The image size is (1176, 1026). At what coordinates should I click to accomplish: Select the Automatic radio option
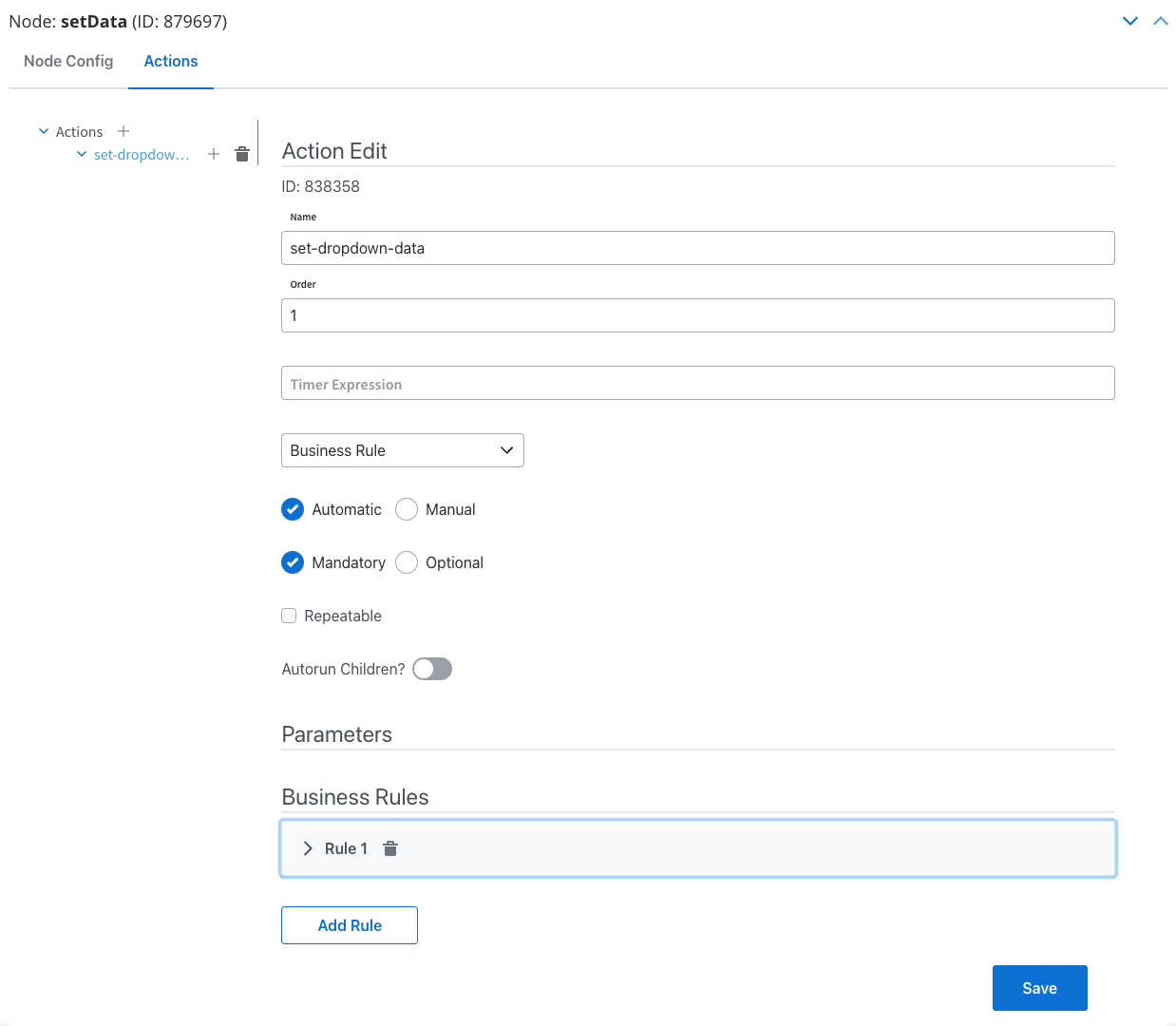pos(293,509)
